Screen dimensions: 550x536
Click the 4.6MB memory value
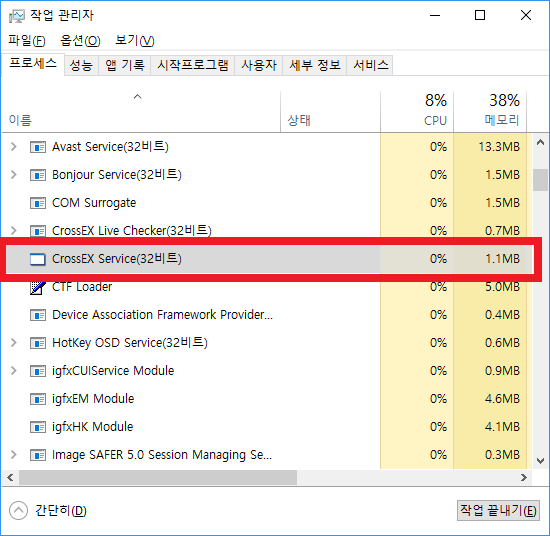click(502, 399)
